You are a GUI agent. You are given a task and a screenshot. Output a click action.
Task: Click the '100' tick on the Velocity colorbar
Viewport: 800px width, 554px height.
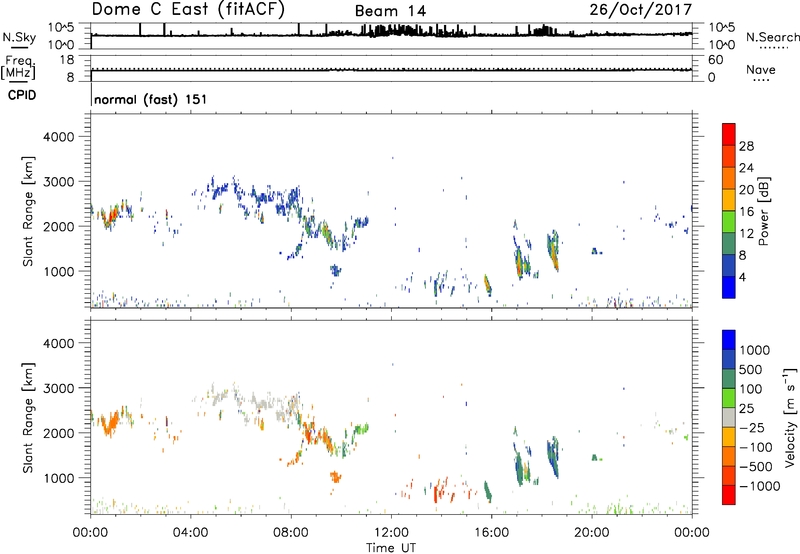point(750,389)
